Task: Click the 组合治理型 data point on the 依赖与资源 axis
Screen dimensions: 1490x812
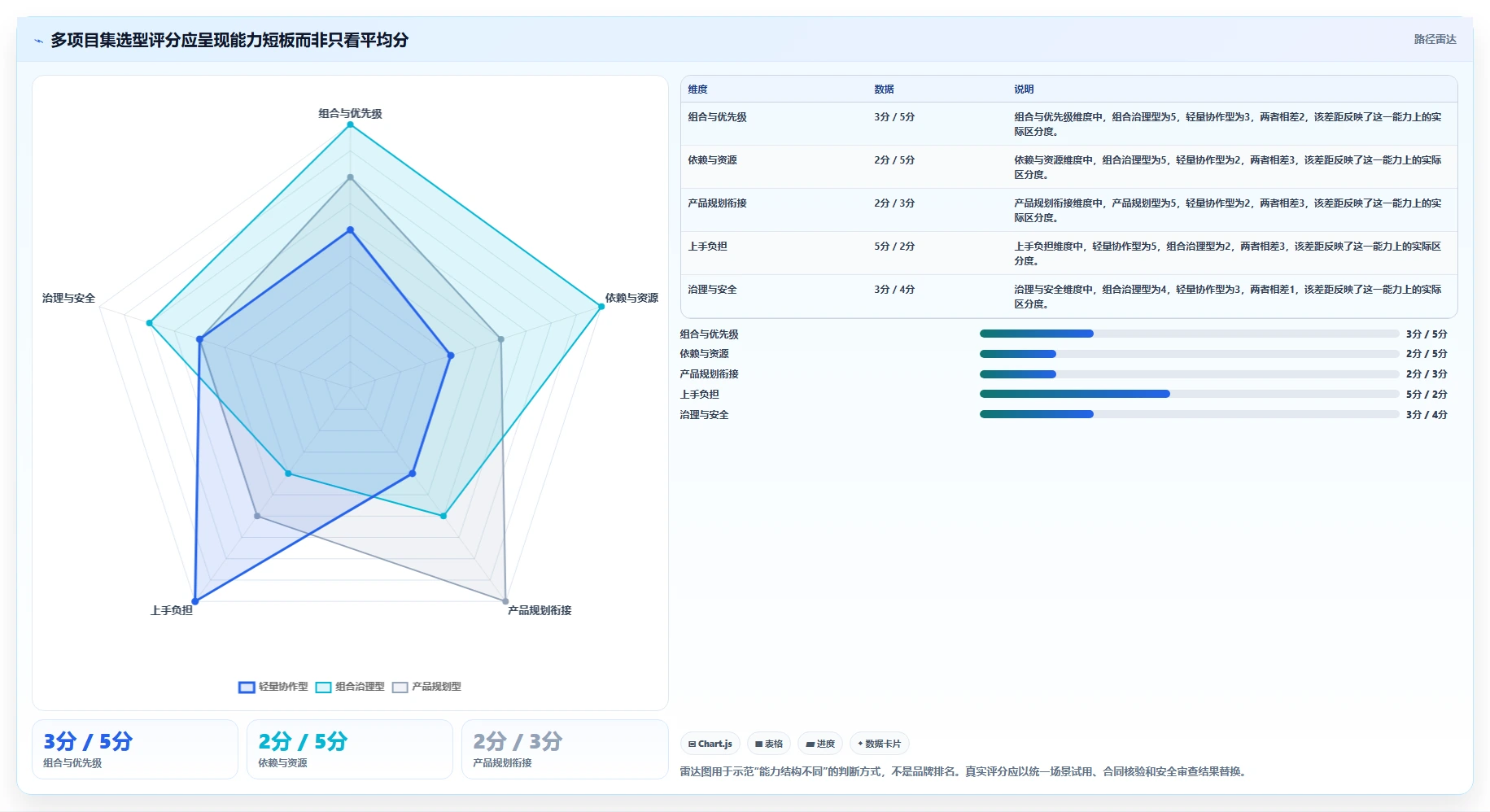Action: point(601,307)
